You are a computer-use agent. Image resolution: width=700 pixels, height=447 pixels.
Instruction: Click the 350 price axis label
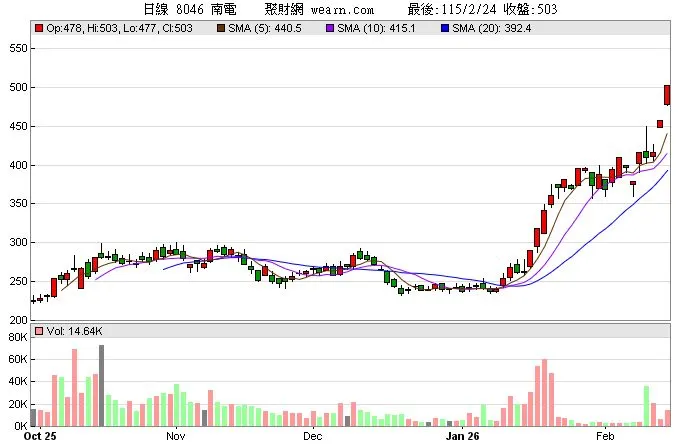[18, 203]
